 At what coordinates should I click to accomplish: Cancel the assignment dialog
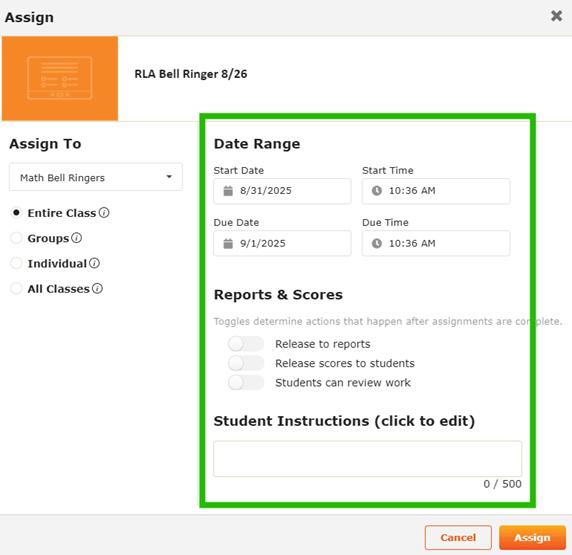point(458,537)
